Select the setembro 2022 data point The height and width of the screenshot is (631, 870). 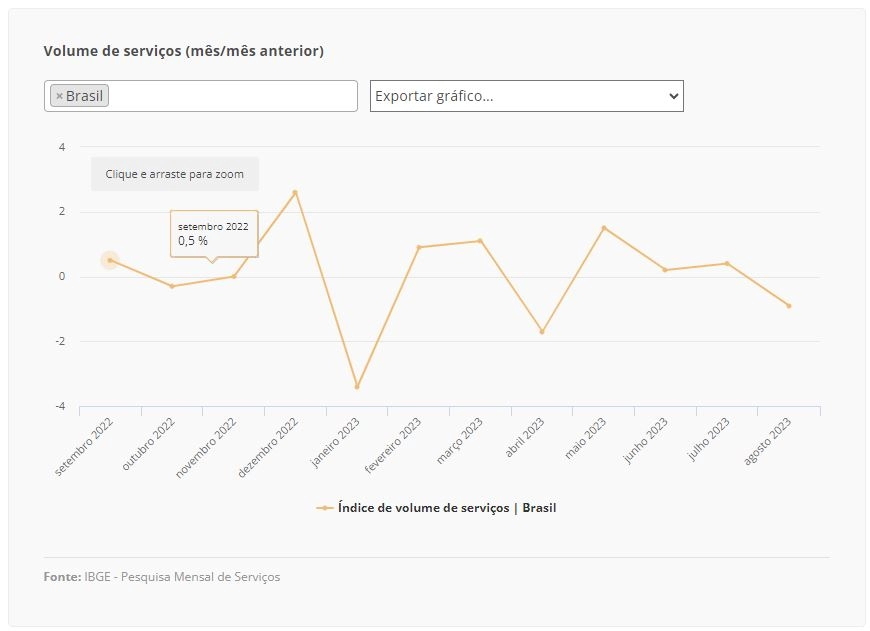[110, 260]
